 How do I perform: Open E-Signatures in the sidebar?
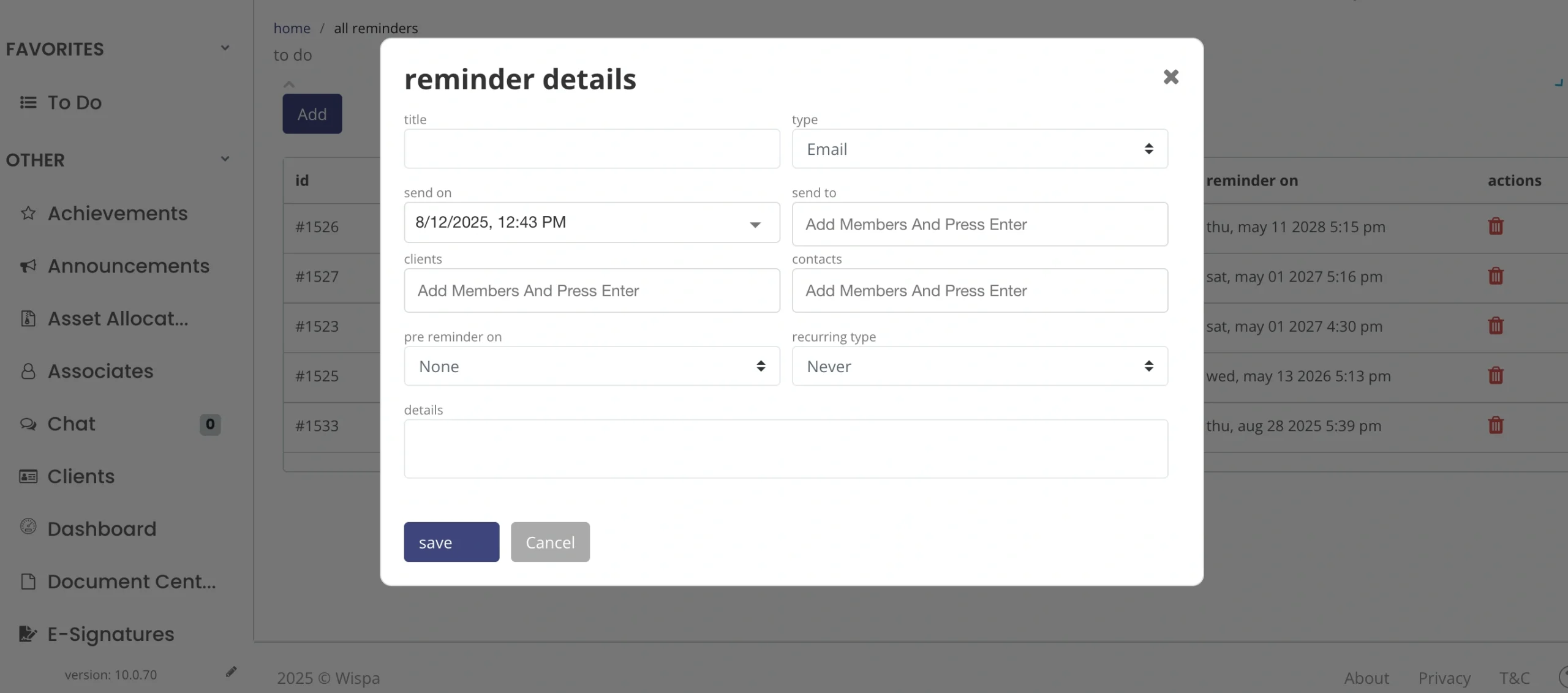(x=110, y=634)
